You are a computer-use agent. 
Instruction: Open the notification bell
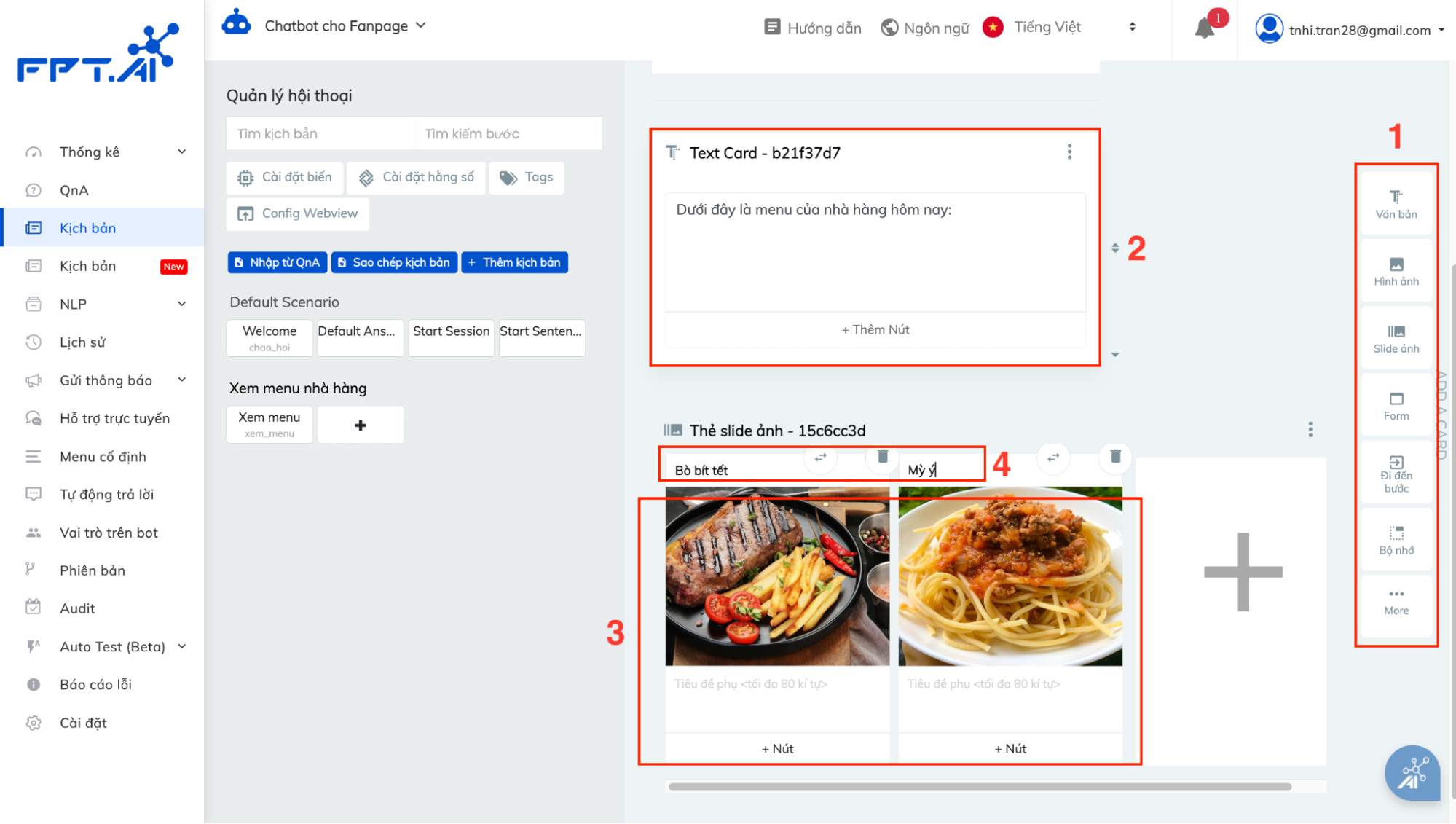click(1205, 28)
